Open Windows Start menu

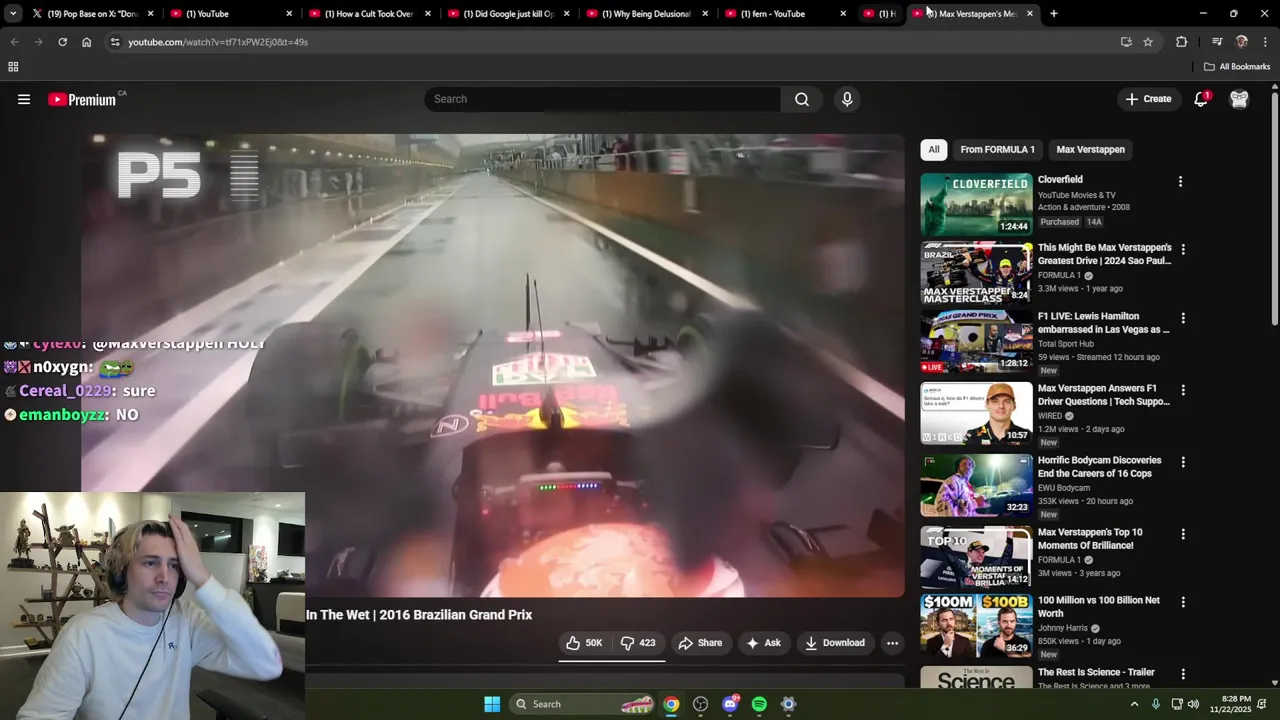pyautogui.click(x=492, y=704)
